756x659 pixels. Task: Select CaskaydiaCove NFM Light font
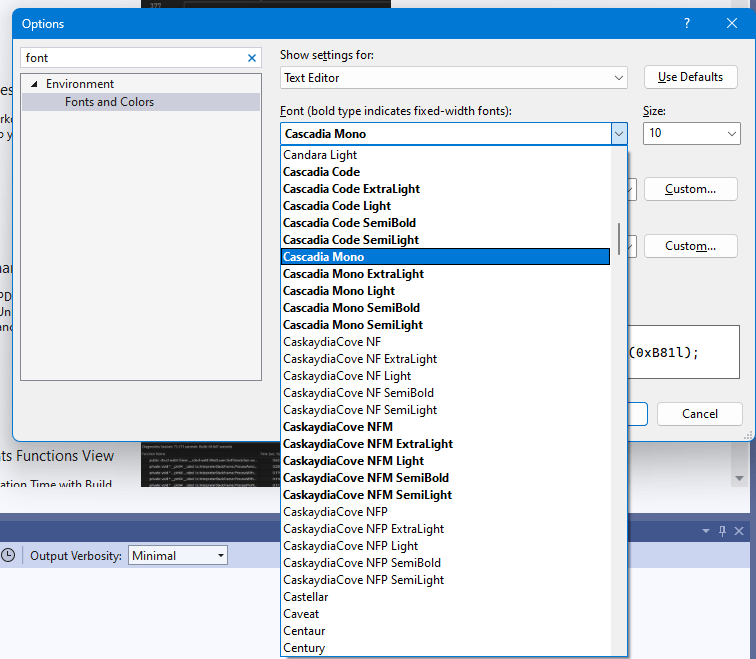click(x=445, y=461)
